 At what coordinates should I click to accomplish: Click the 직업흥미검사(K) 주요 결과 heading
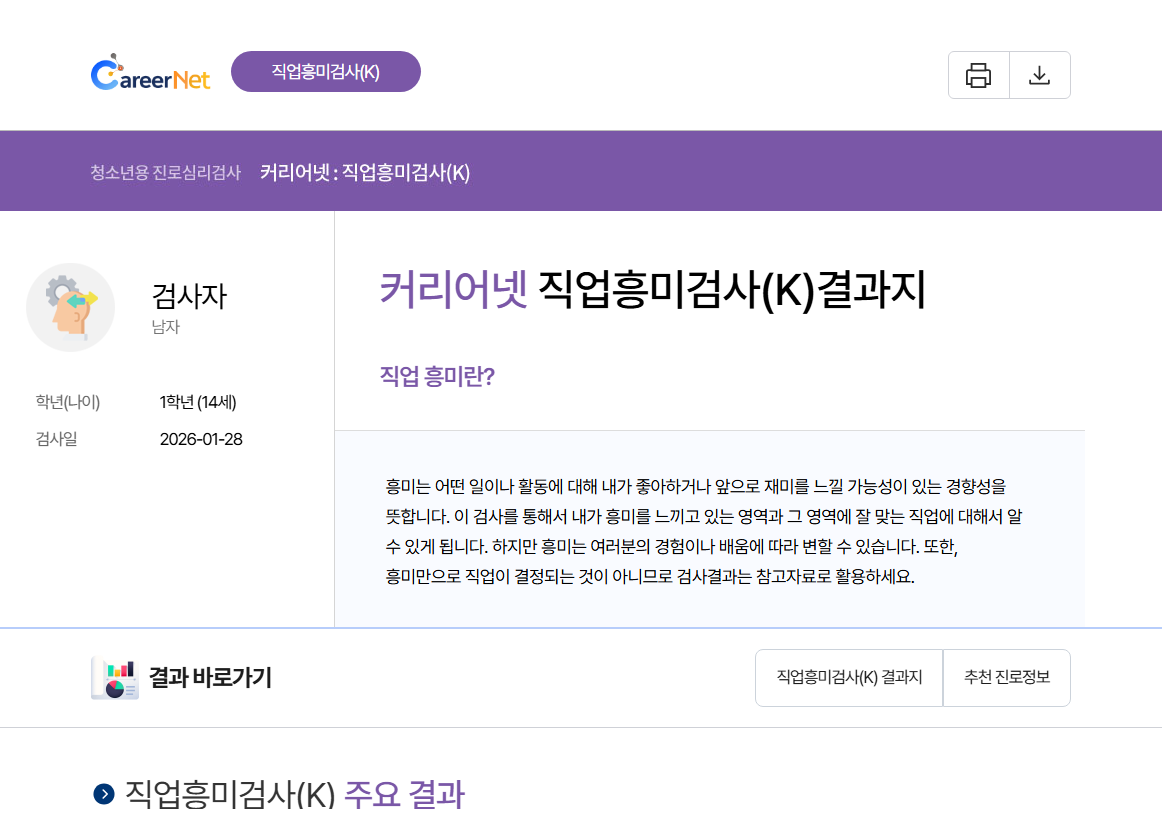295,795
